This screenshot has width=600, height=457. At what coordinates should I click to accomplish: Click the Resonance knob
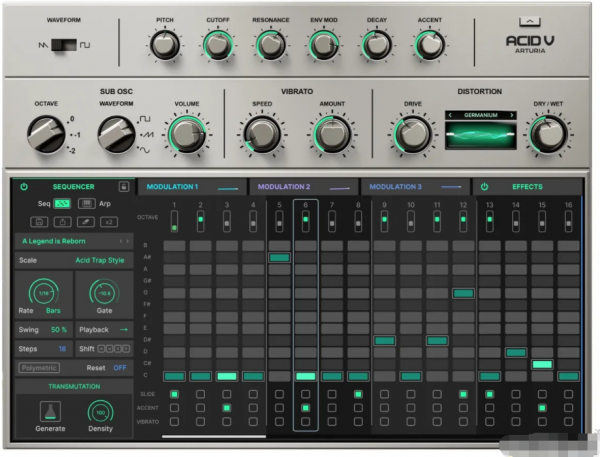[271, 45]
